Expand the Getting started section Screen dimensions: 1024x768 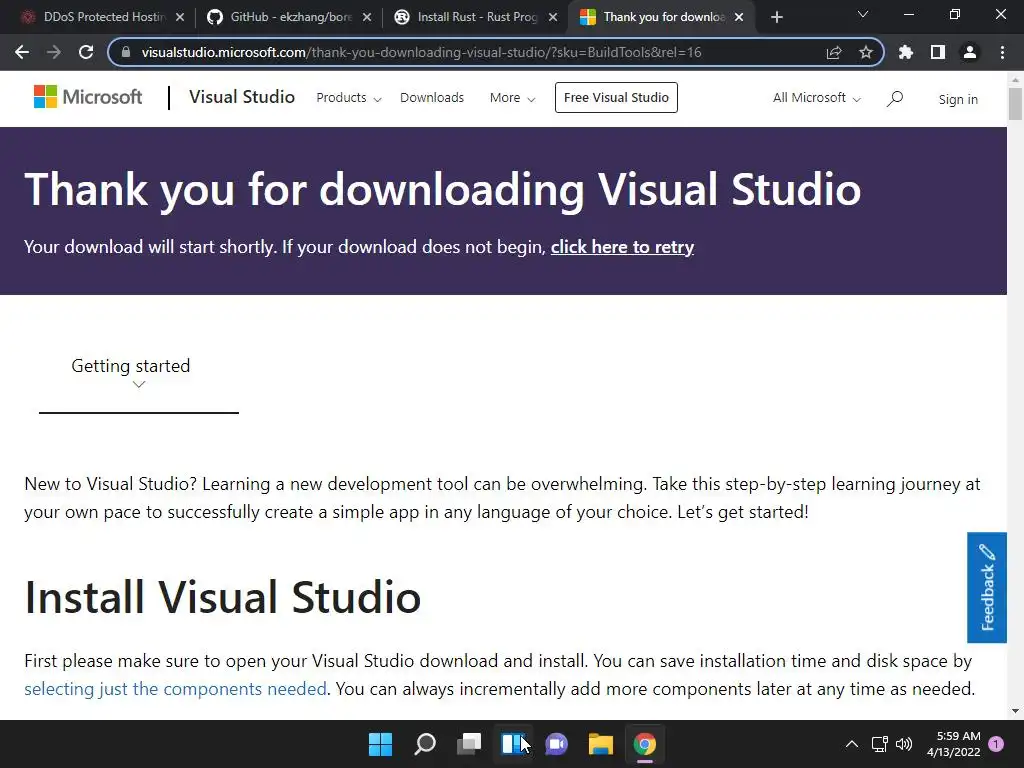[x=138, y=374]
